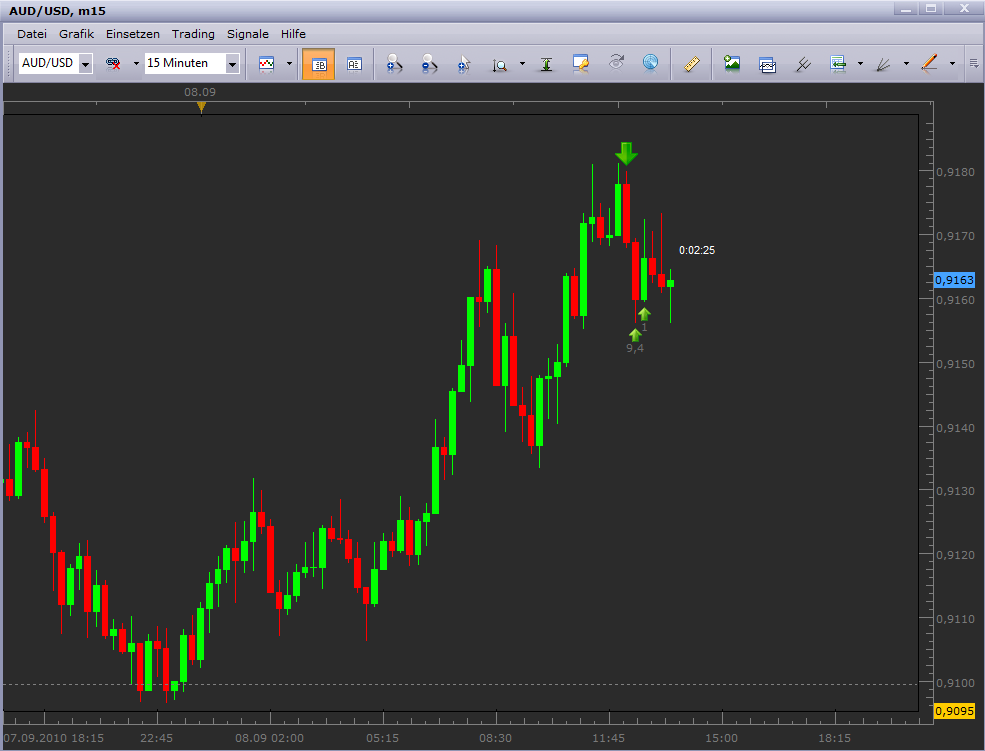The height and width of the screenshot is (751, 985).
Task: Click the chart type line-graph icon
Action: tap(266, 63)
